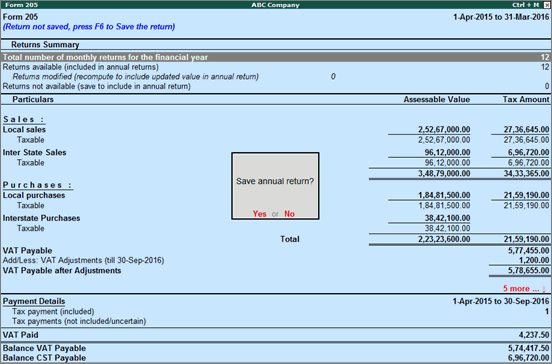Choose No in Save annual return dialog
Screen dimensions: 552x364
(289, 214)
